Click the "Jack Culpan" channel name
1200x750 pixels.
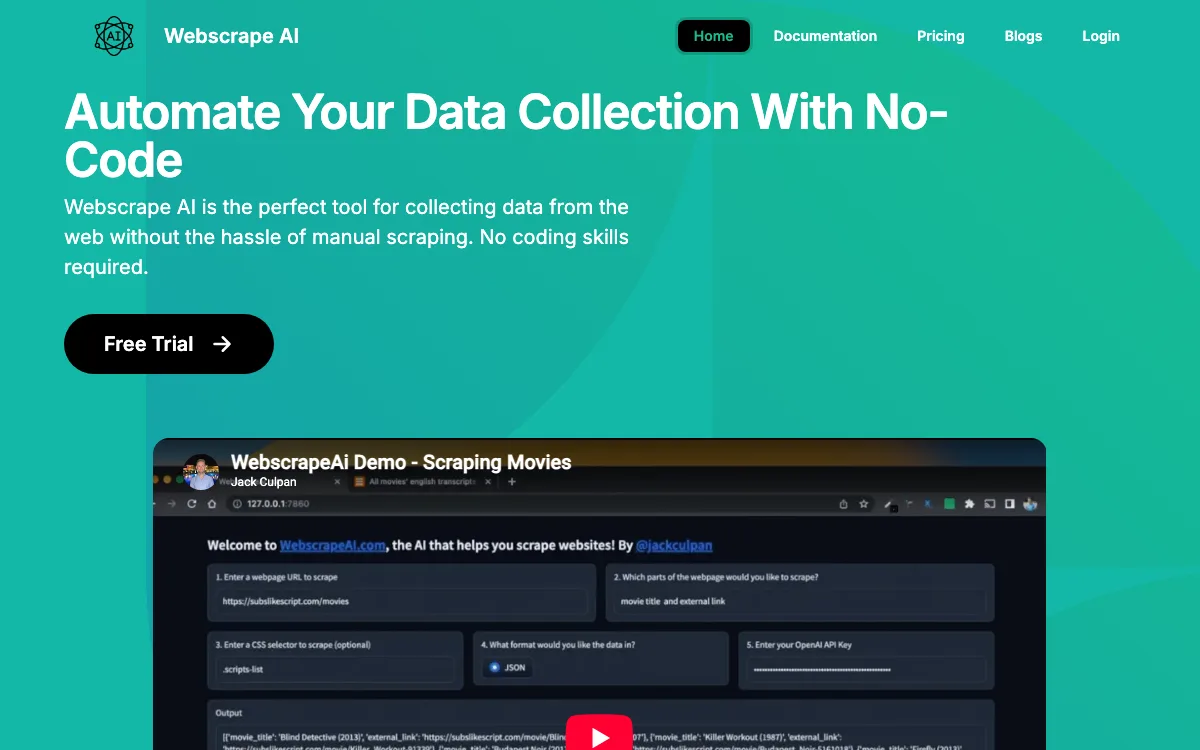pyautogui.click(x=264, y=482)
